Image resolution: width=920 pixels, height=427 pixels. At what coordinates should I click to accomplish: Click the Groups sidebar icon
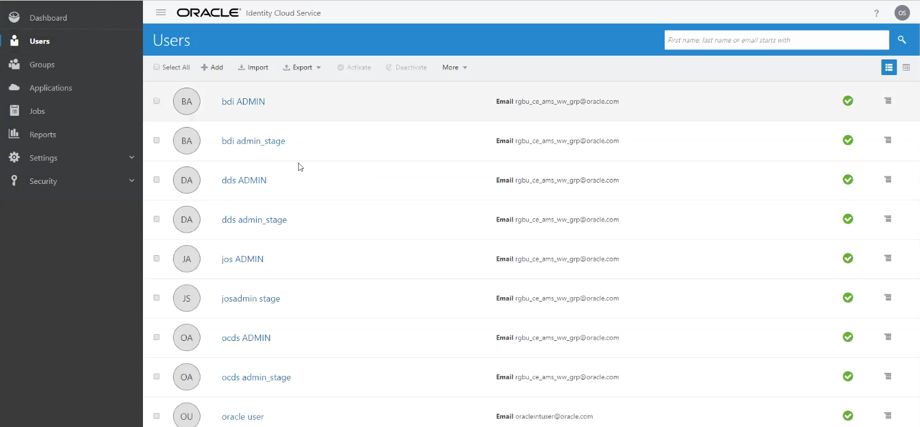(x=14, y=65)
